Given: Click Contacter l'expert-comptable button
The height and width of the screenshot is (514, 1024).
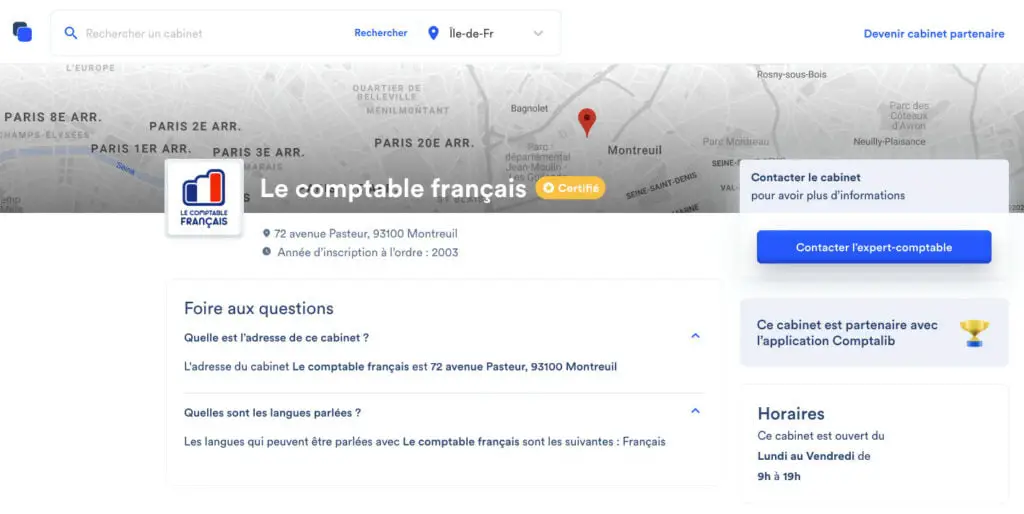Looking at the screenshot, I should 874,247.
